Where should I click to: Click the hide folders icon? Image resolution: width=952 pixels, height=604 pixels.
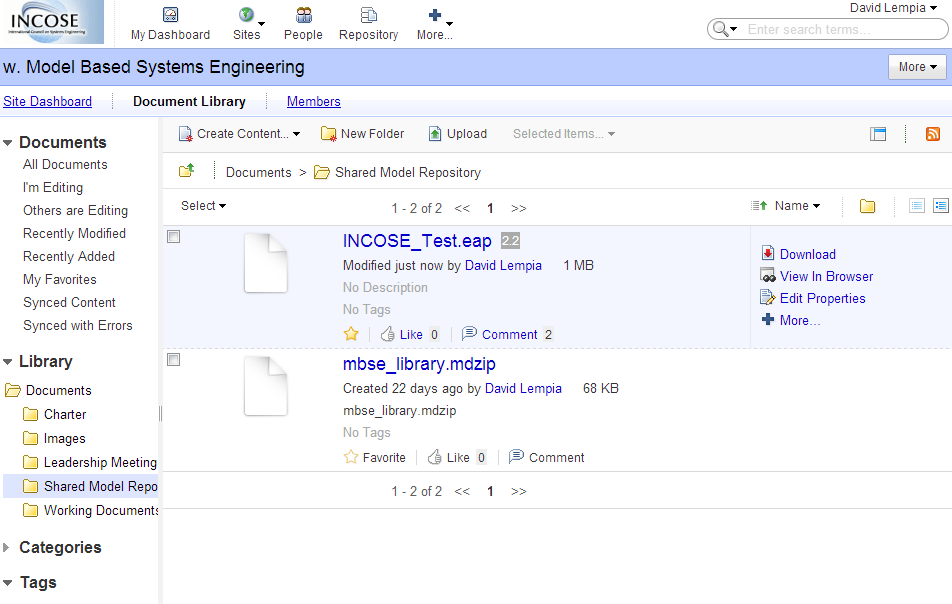pos(868,206)
